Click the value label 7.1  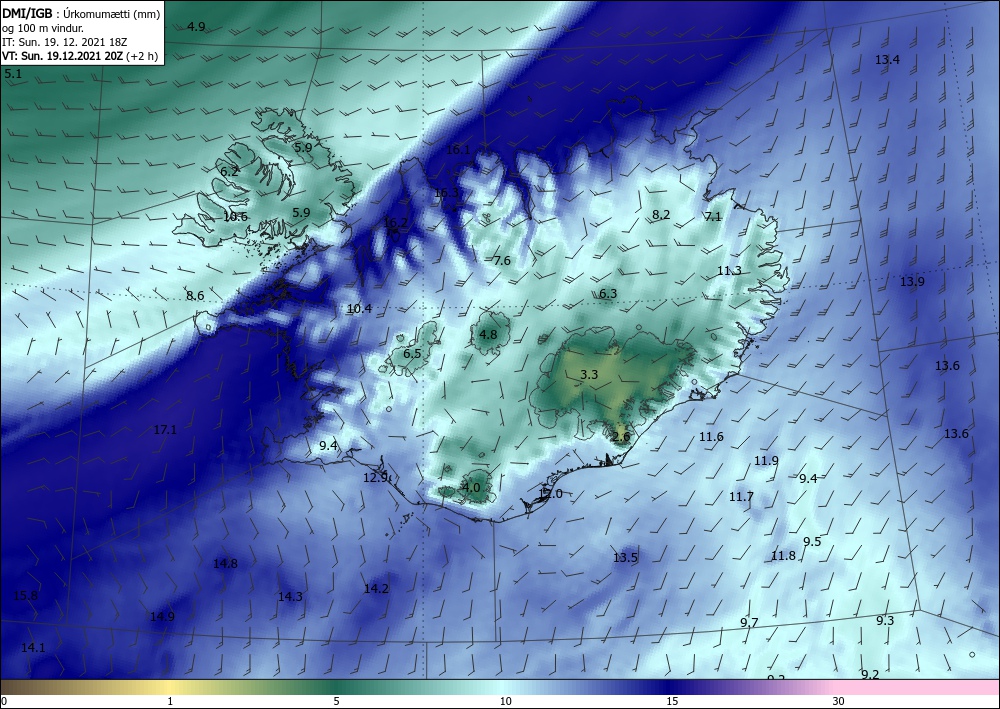coord(713,217)
